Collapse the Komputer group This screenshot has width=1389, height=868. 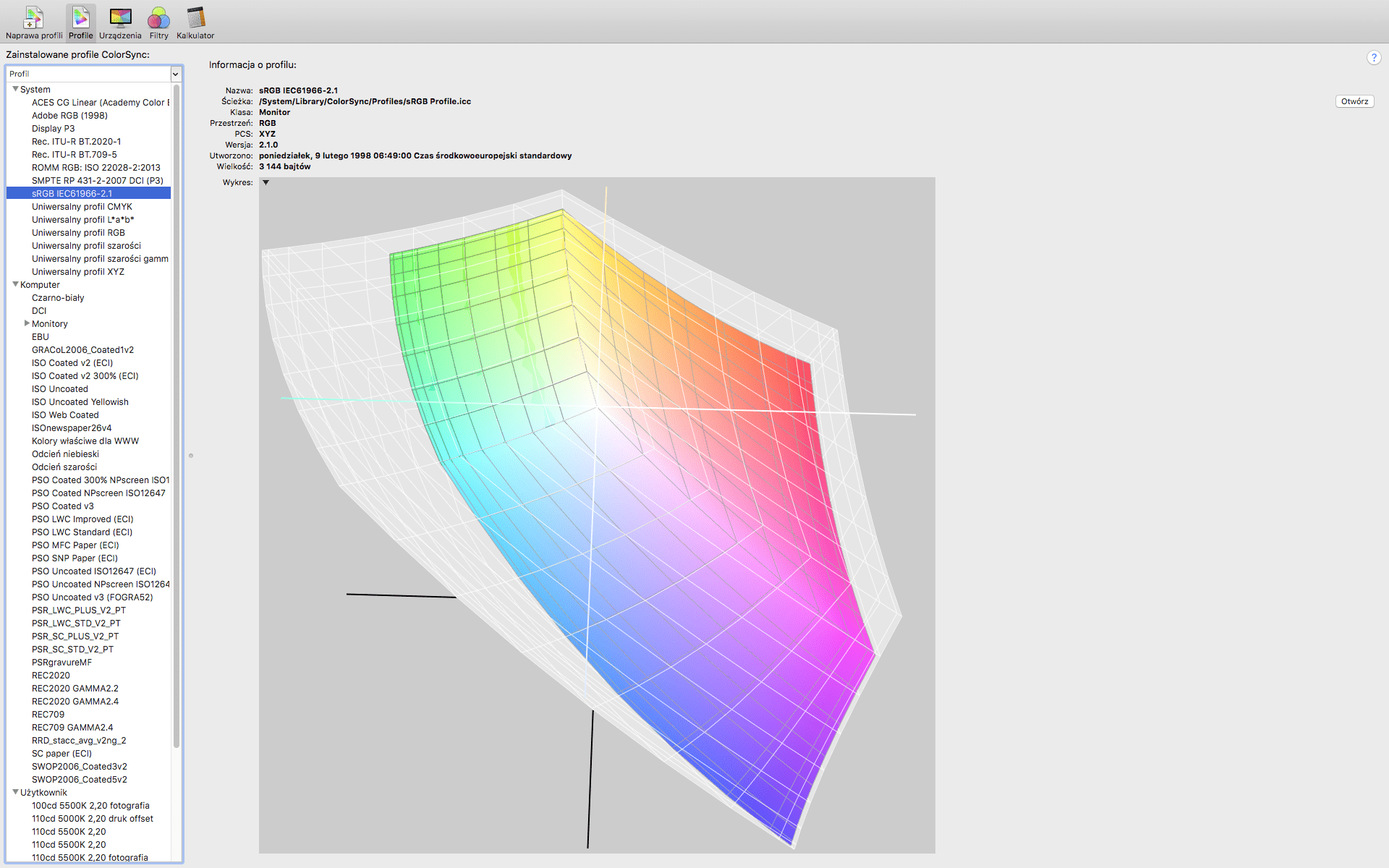[x=15, y=284]
